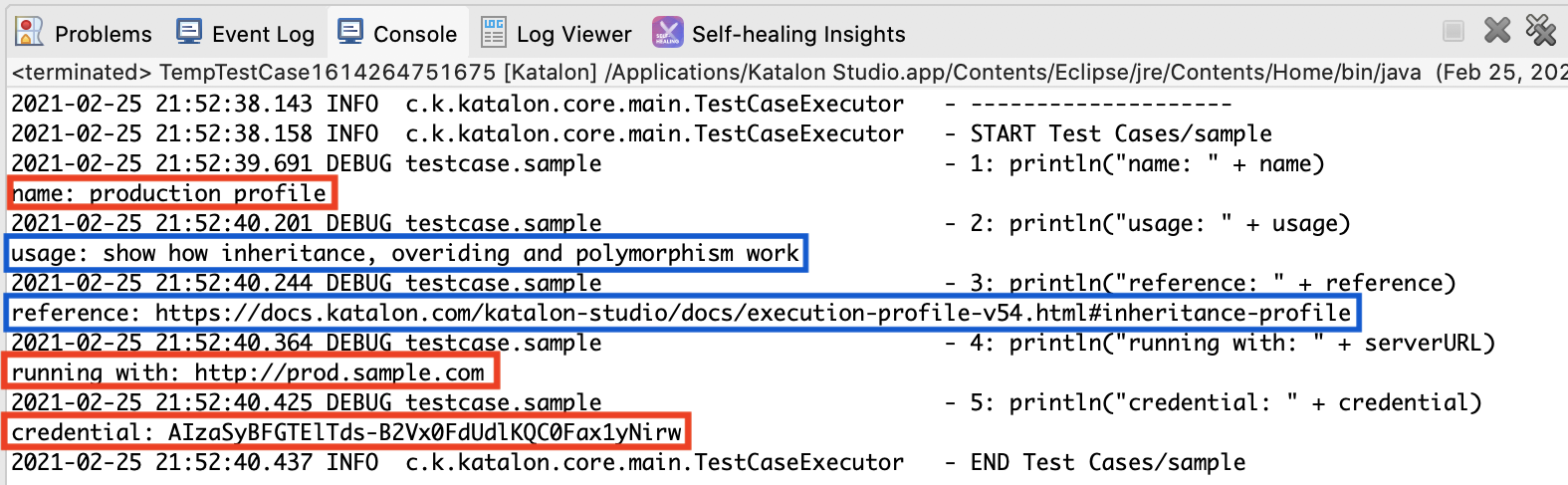The height and width of the screenshot is (485, 1568).
Task: Click the purple Self-healing Insights icon
Action: pos(667,33)
